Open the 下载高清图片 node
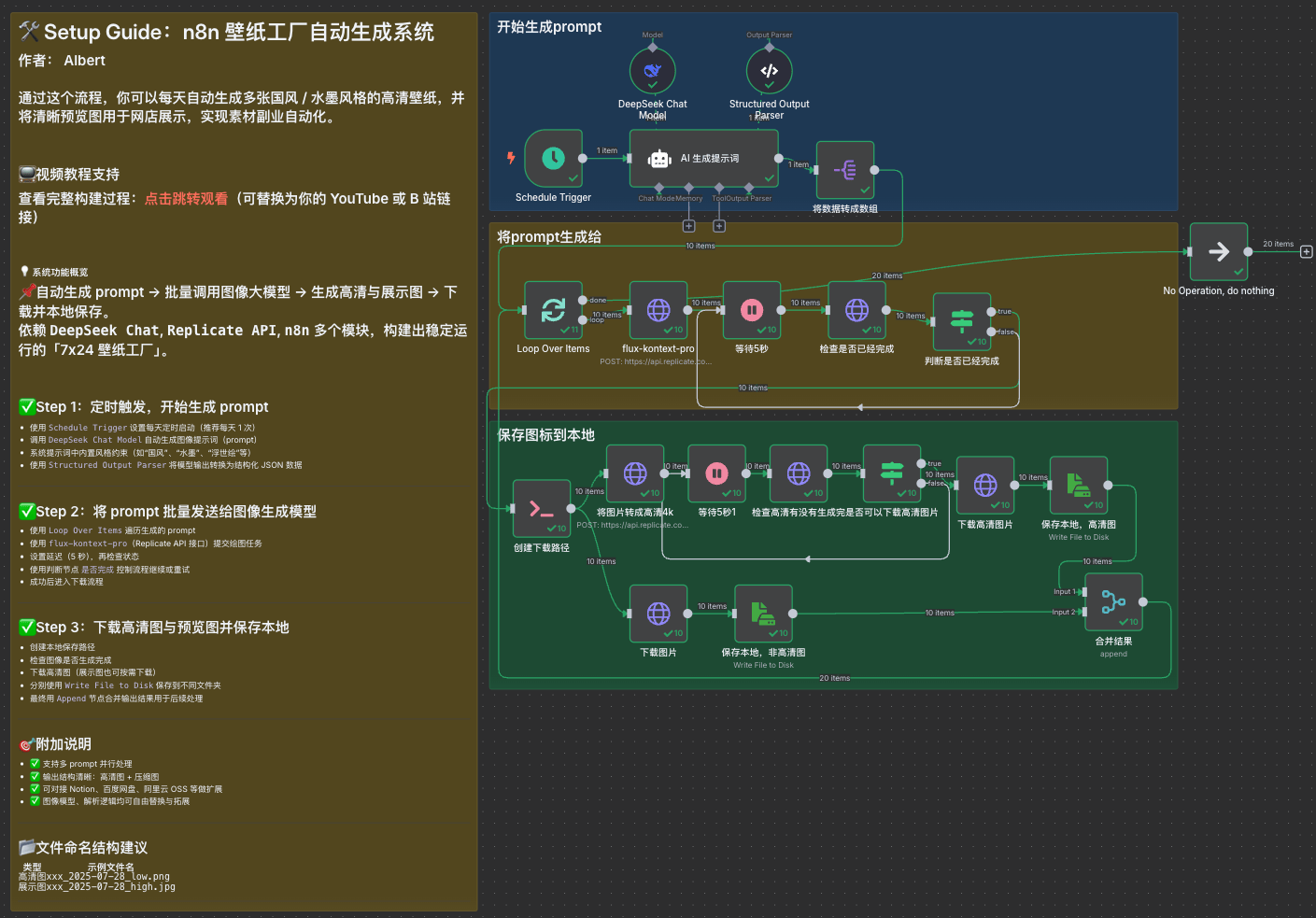This screenshot has height=918, width=1316. point(984,486)
